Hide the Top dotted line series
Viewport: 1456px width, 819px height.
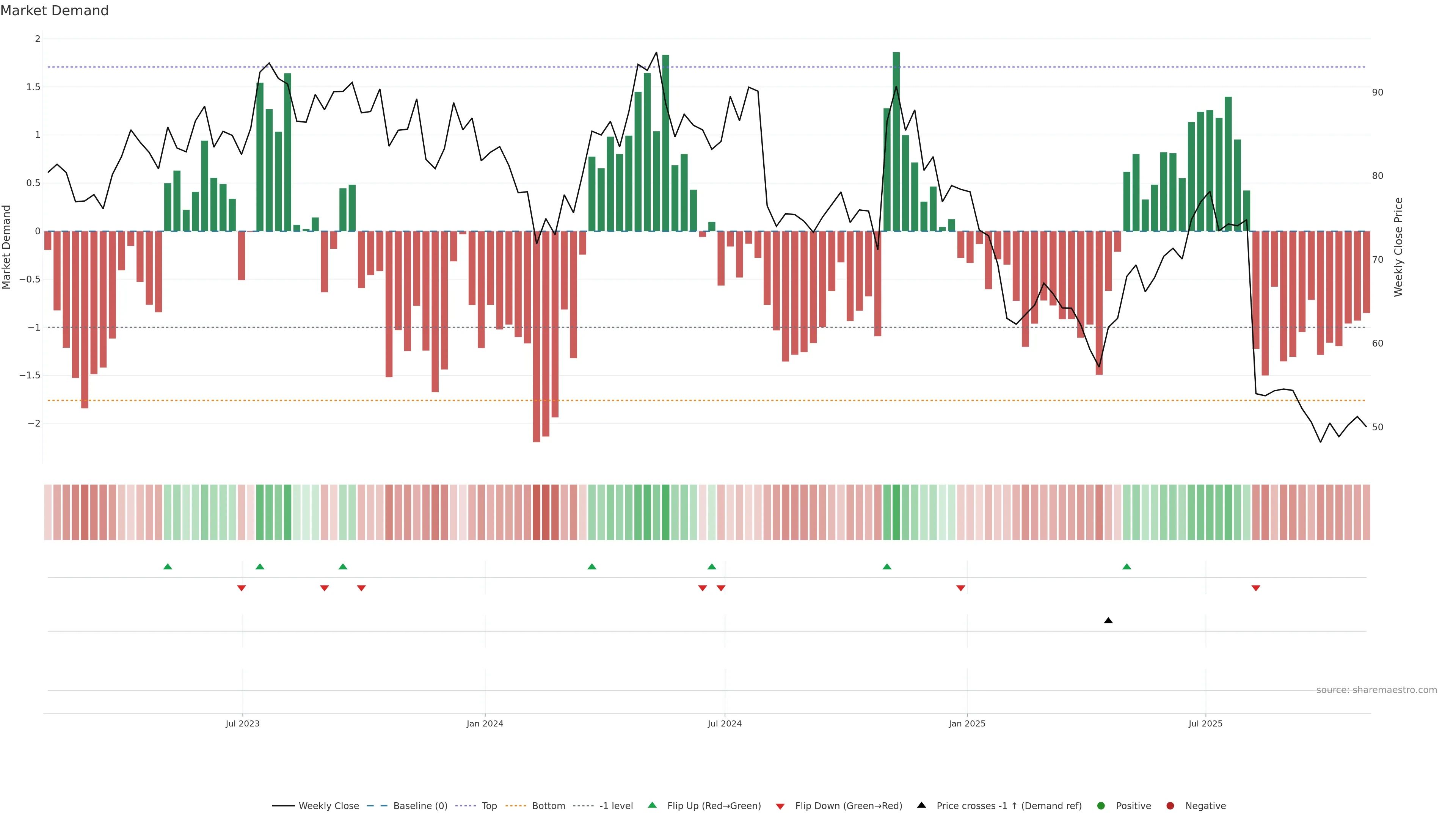pyautogui.click(x=489, y=806)
